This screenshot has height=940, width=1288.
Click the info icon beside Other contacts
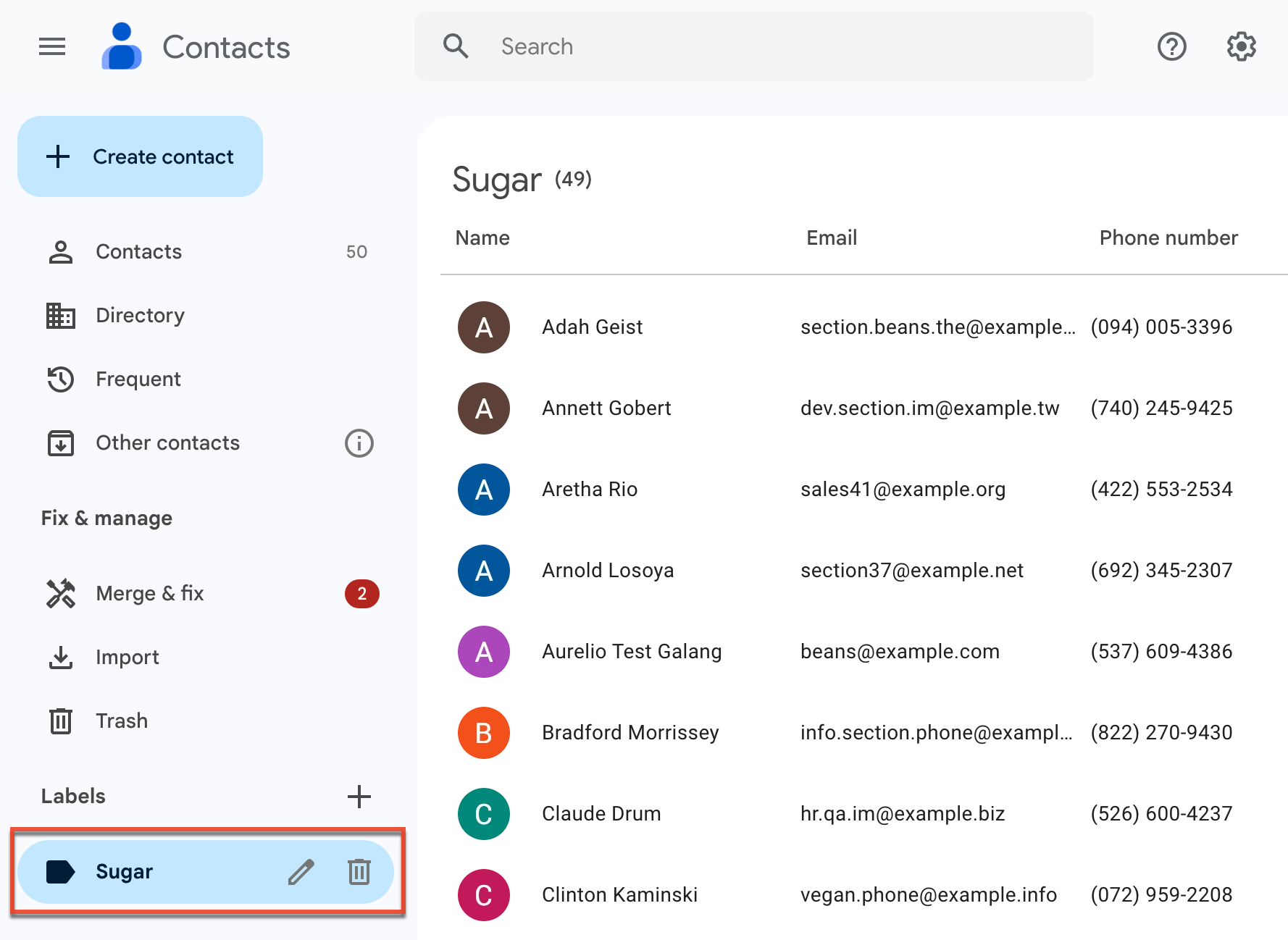pos(359,443)
